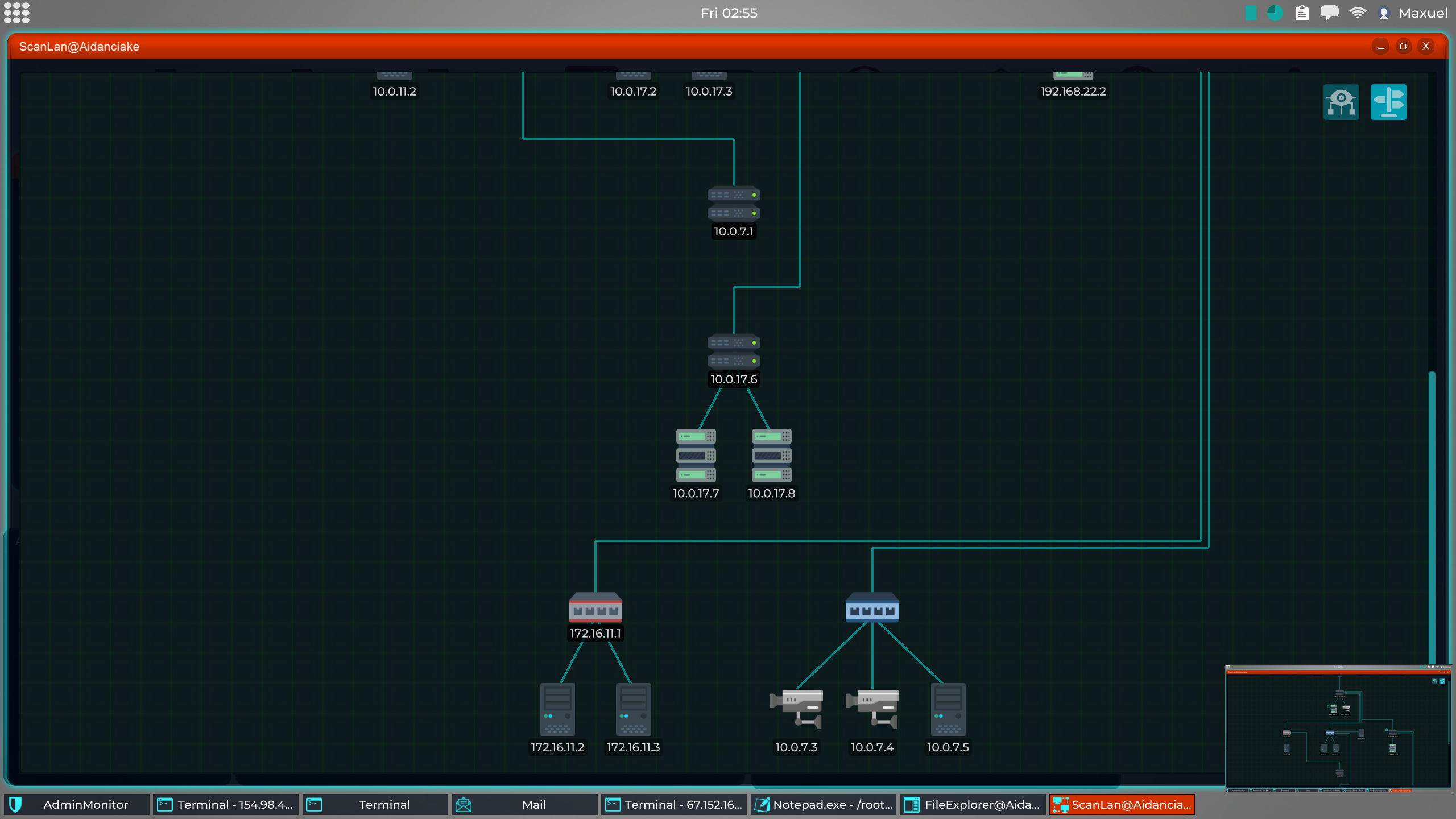Select the router node 10.0.17.6

[x=734, y=351]
